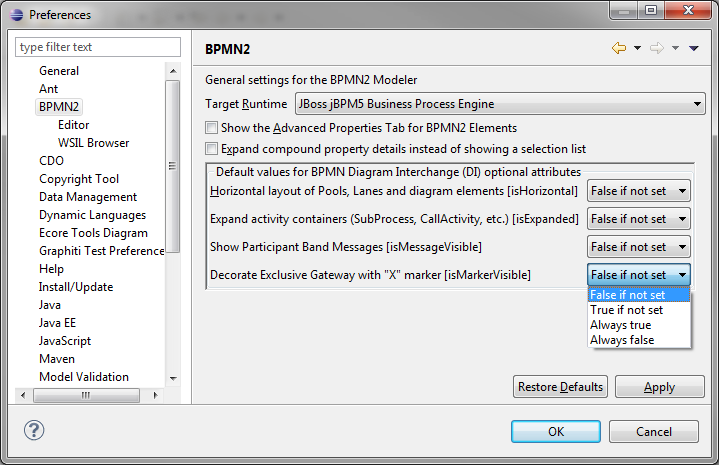Click the Cancel button
The height and width of the screenshot is (465, 719).
(x=654, y=432)
